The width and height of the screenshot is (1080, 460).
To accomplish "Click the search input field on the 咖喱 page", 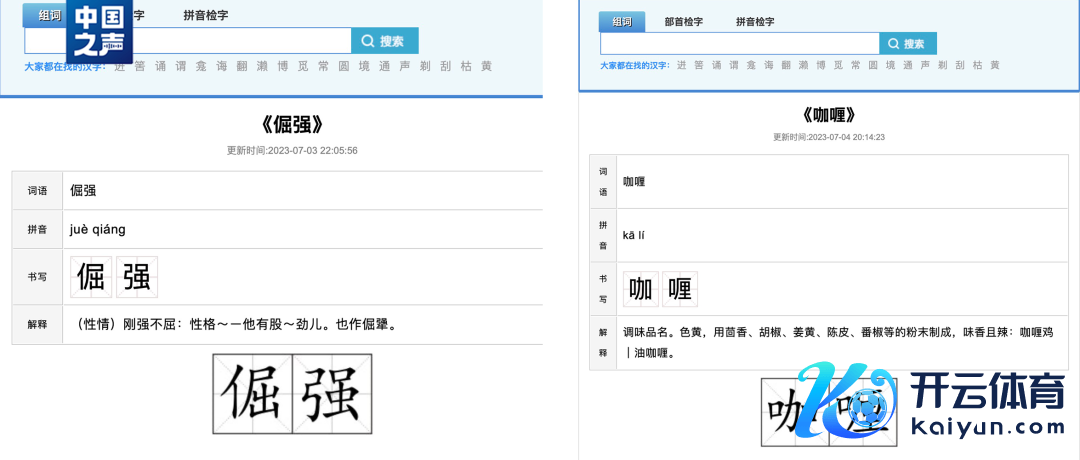I will [x=739, y=44].
